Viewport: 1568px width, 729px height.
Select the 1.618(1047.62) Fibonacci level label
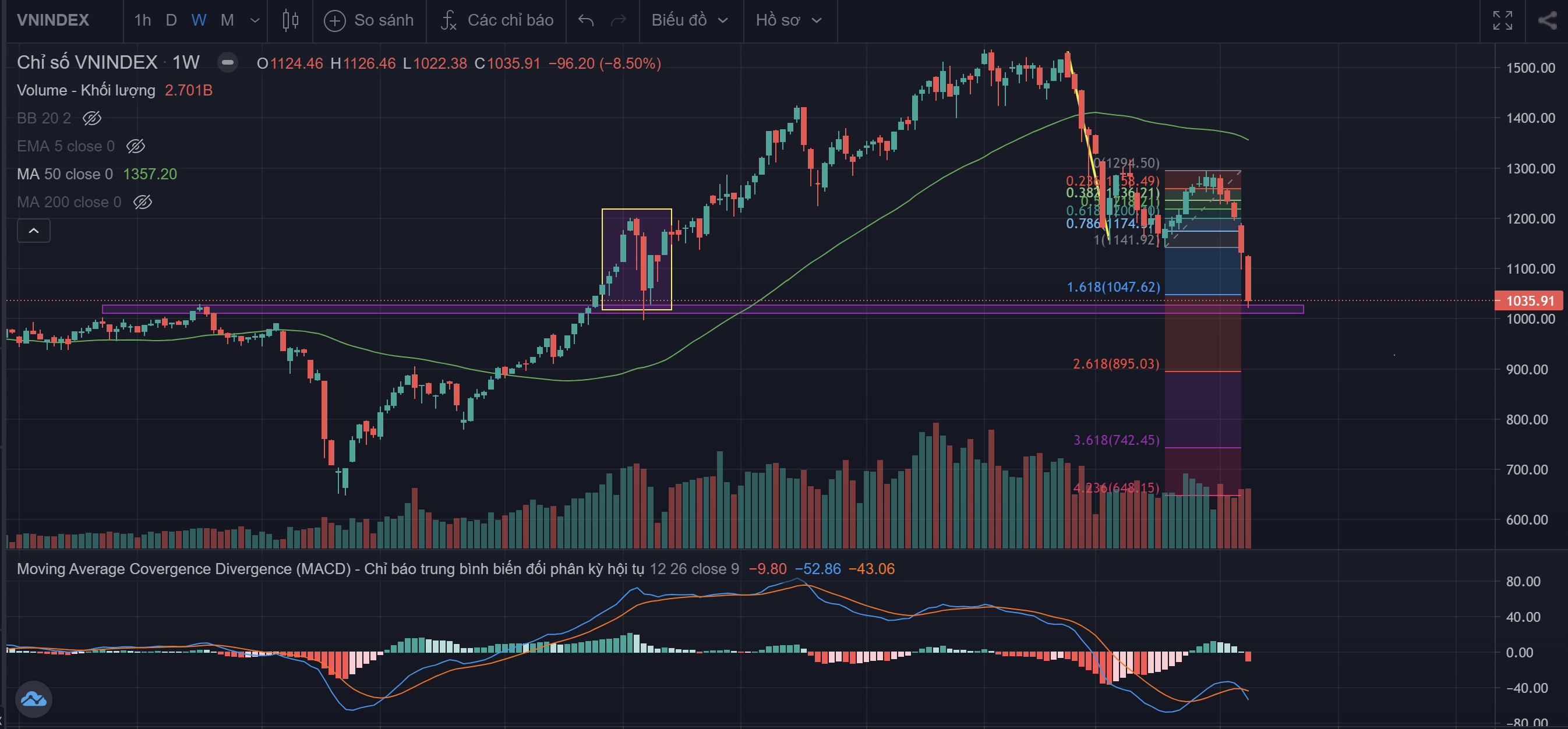coord(1113,286)
